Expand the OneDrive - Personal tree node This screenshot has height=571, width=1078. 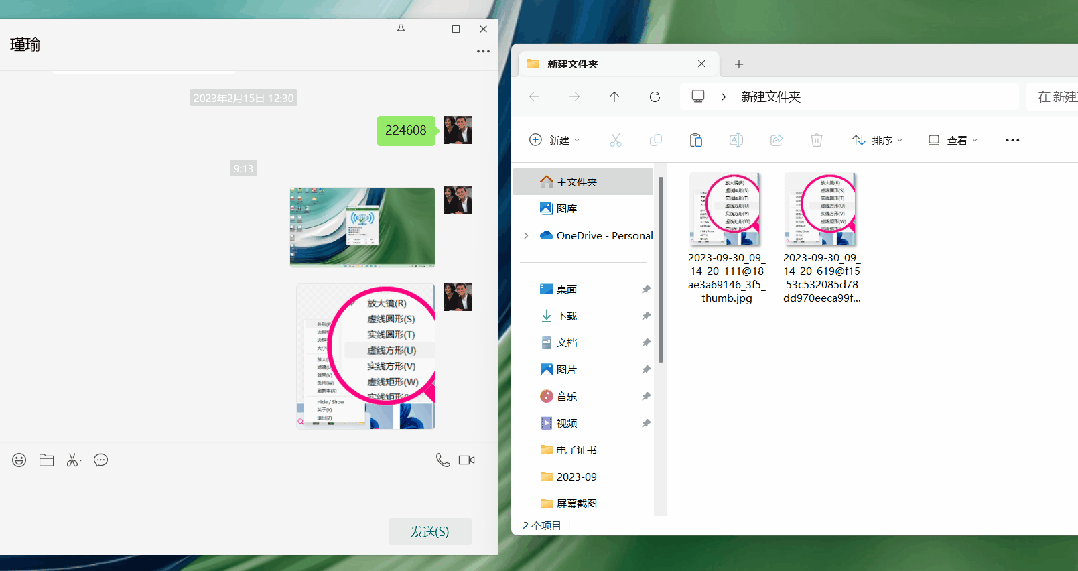point(527,235)
